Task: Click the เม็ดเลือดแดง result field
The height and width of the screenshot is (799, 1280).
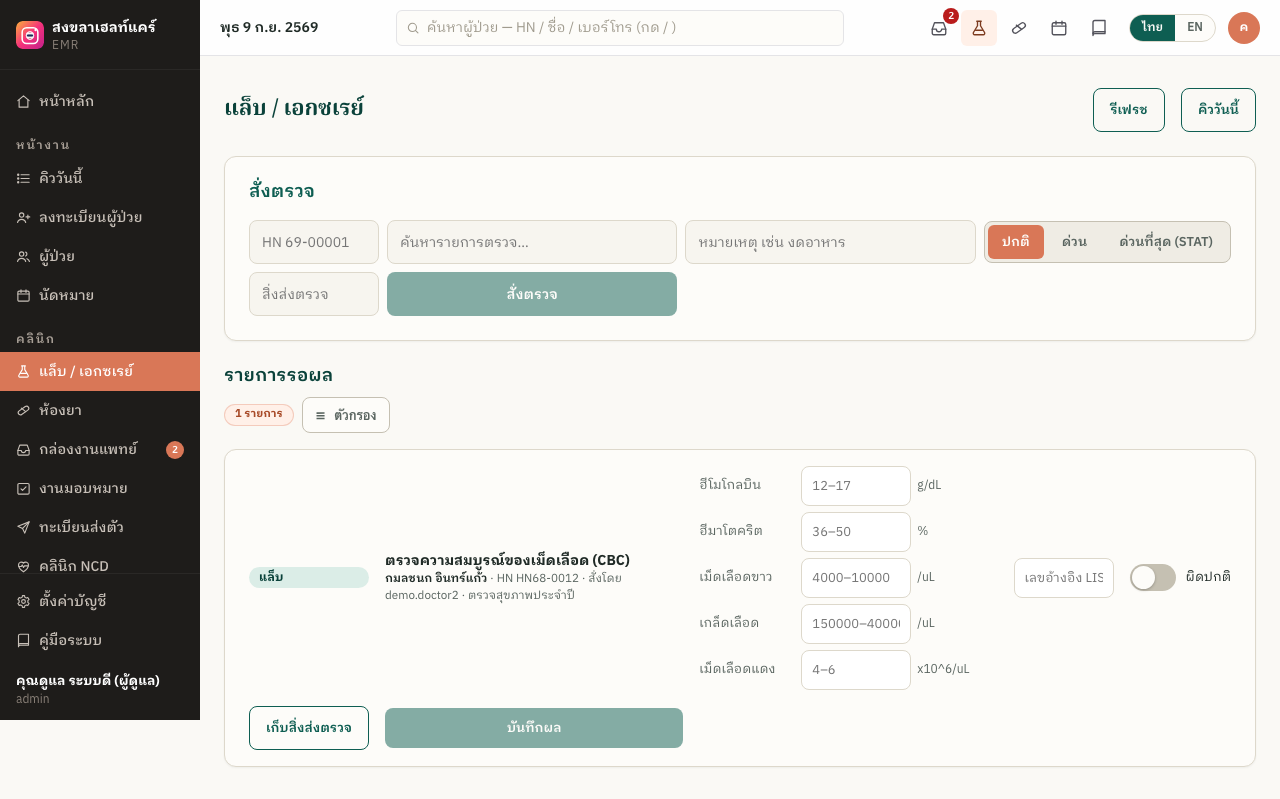Action: tap(856, 670)
